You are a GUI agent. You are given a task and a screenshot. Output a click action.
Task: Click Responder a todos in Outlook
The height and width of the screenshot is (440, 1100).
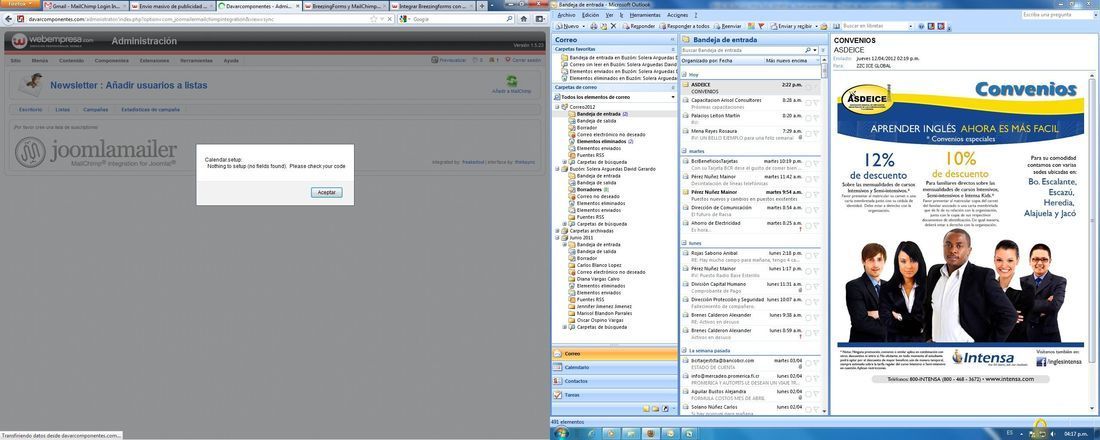[x=687, y=26]
